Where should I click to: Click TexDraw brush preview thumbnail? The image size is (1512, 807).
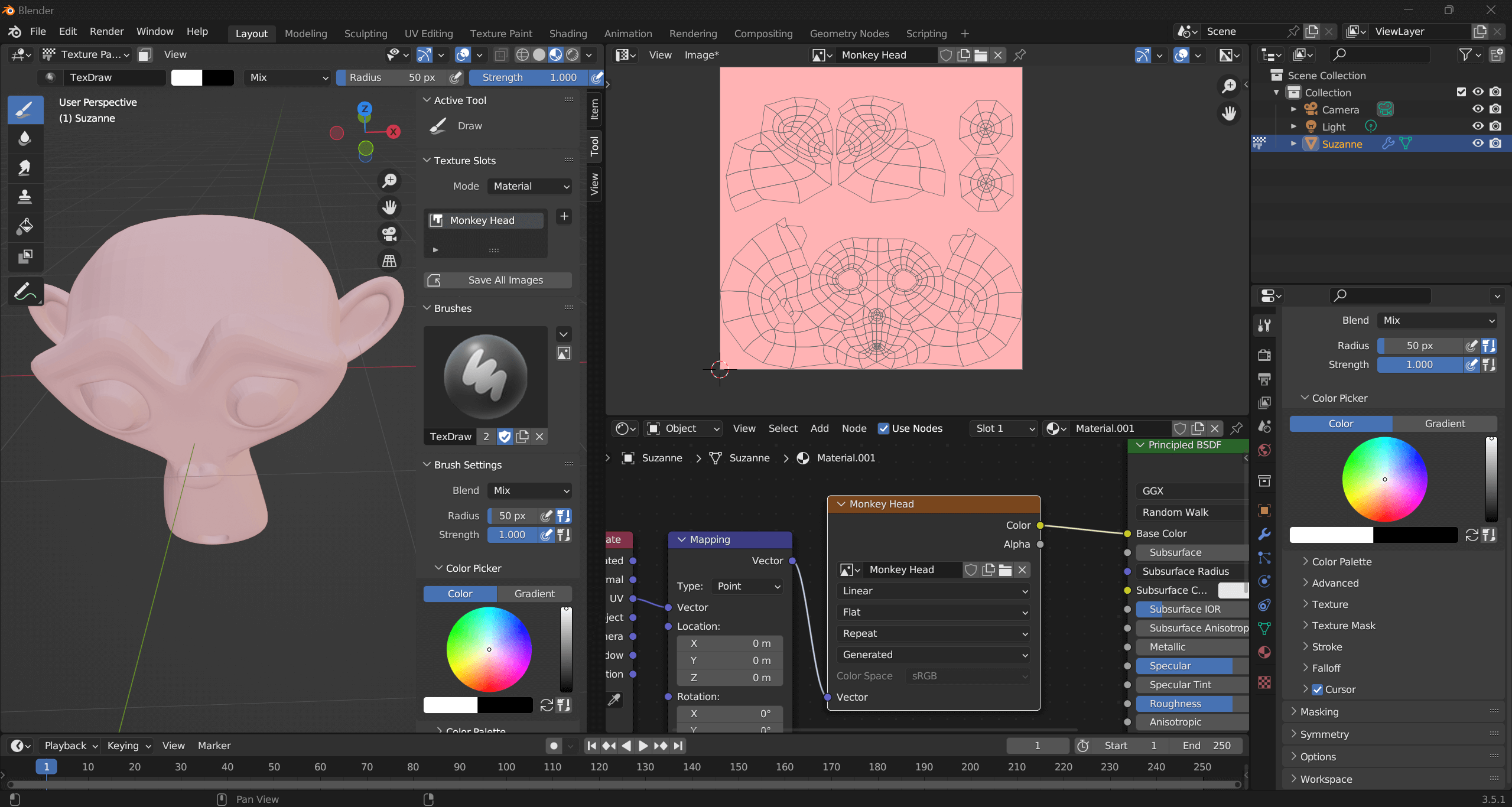click(486, 378)
